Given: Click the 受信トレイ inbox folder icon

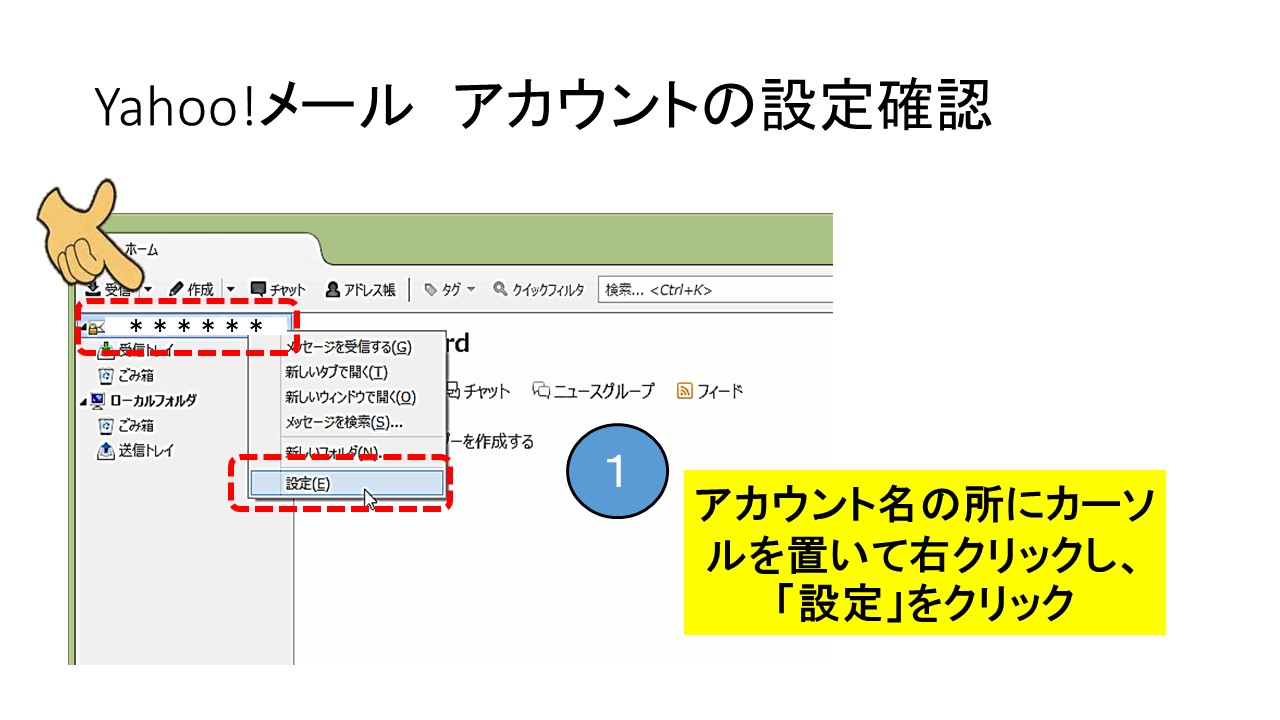Looking at the screenshot, I should tap(106, 350).
